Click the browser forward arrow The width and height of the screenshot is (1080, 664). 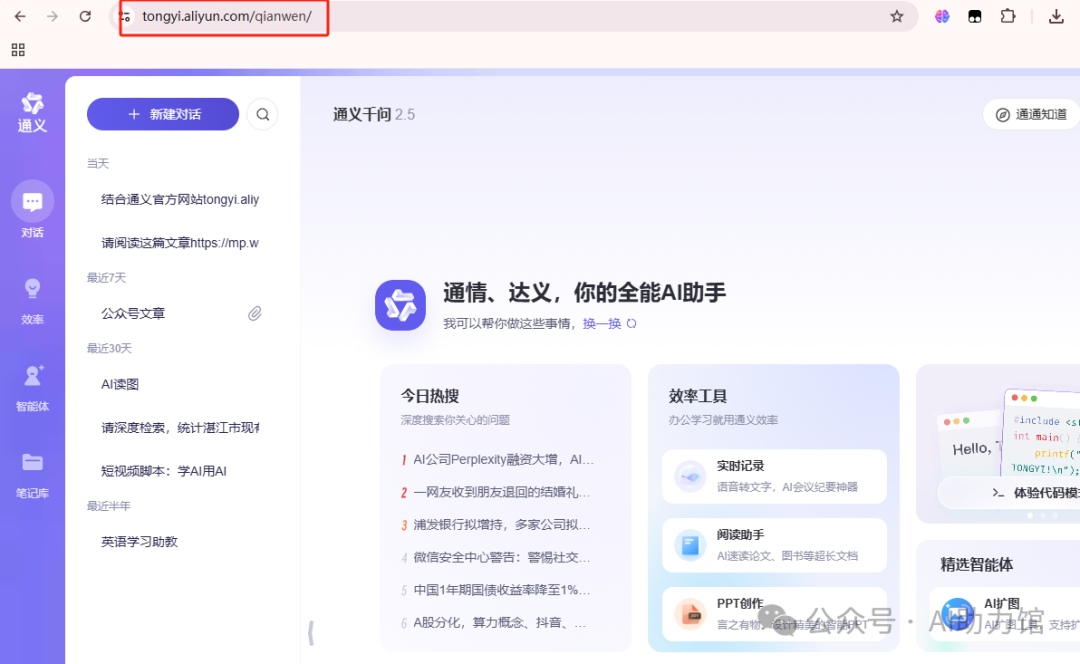52,16
